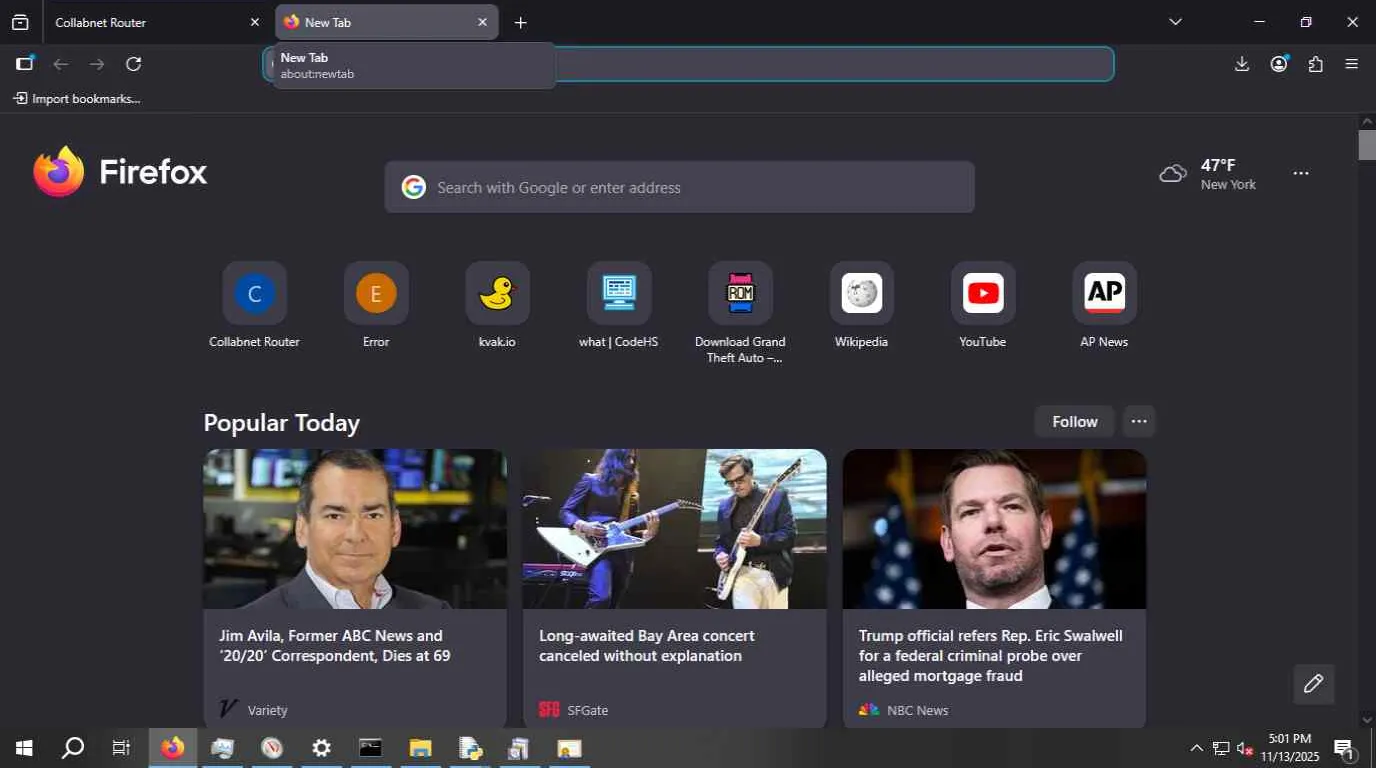The image size is (1376, 768).
Task: Go forward one page in Firefox
Action: 97,64
